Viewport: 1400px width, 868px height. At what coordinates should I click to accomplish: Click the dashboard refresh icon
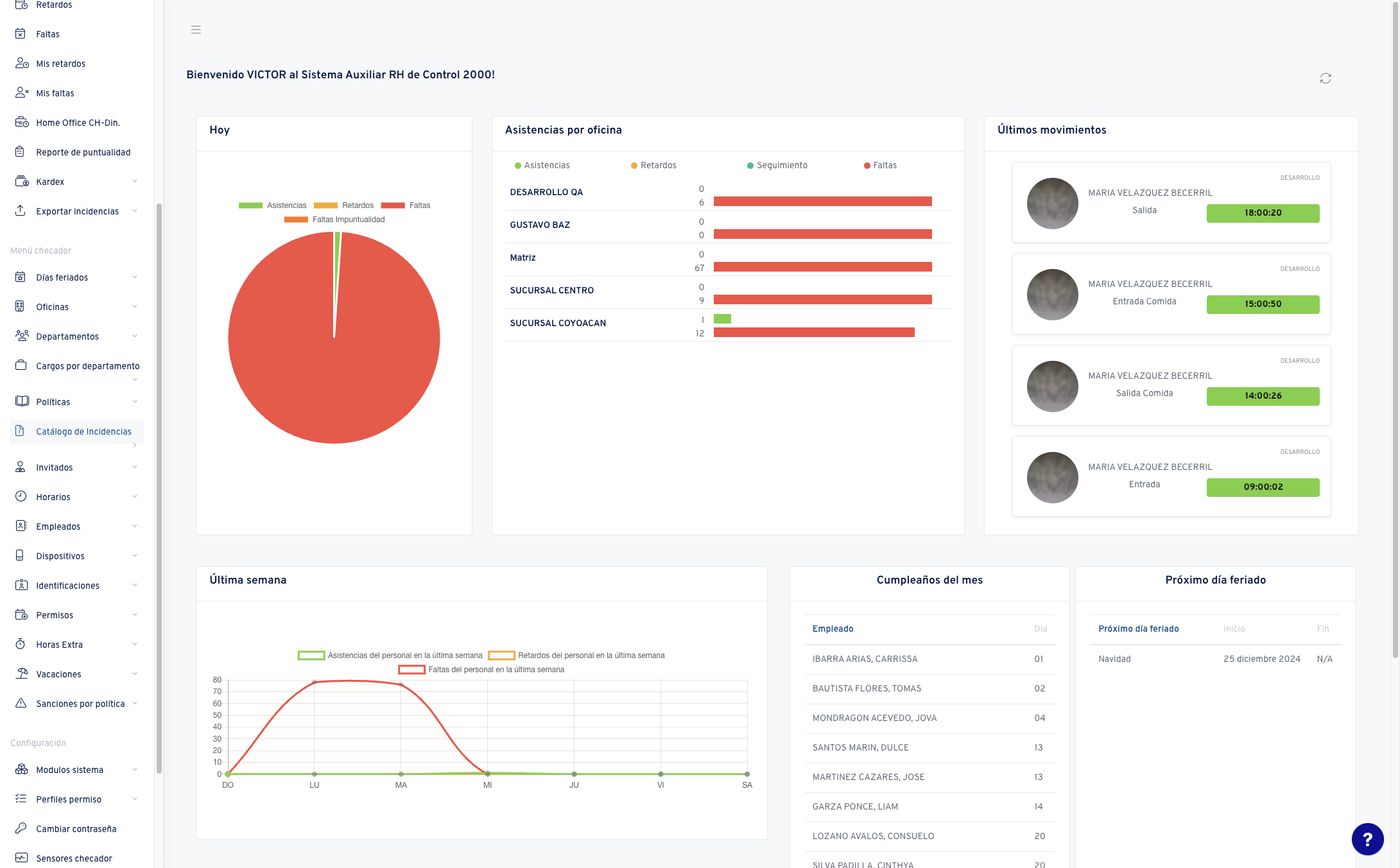point(1326,78)
